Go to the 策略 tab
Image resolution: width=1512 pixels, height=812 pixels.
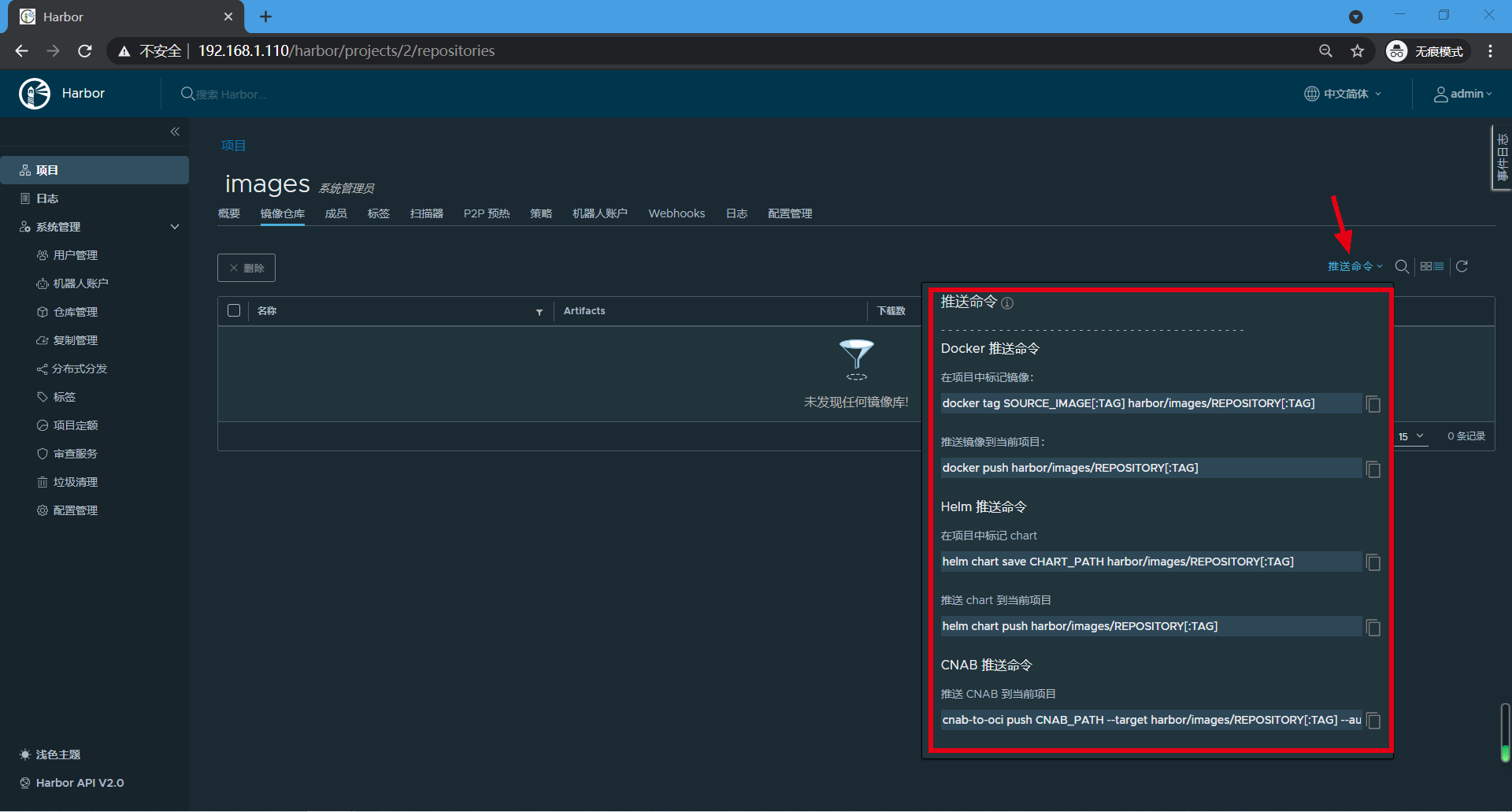tap(541, 213)
